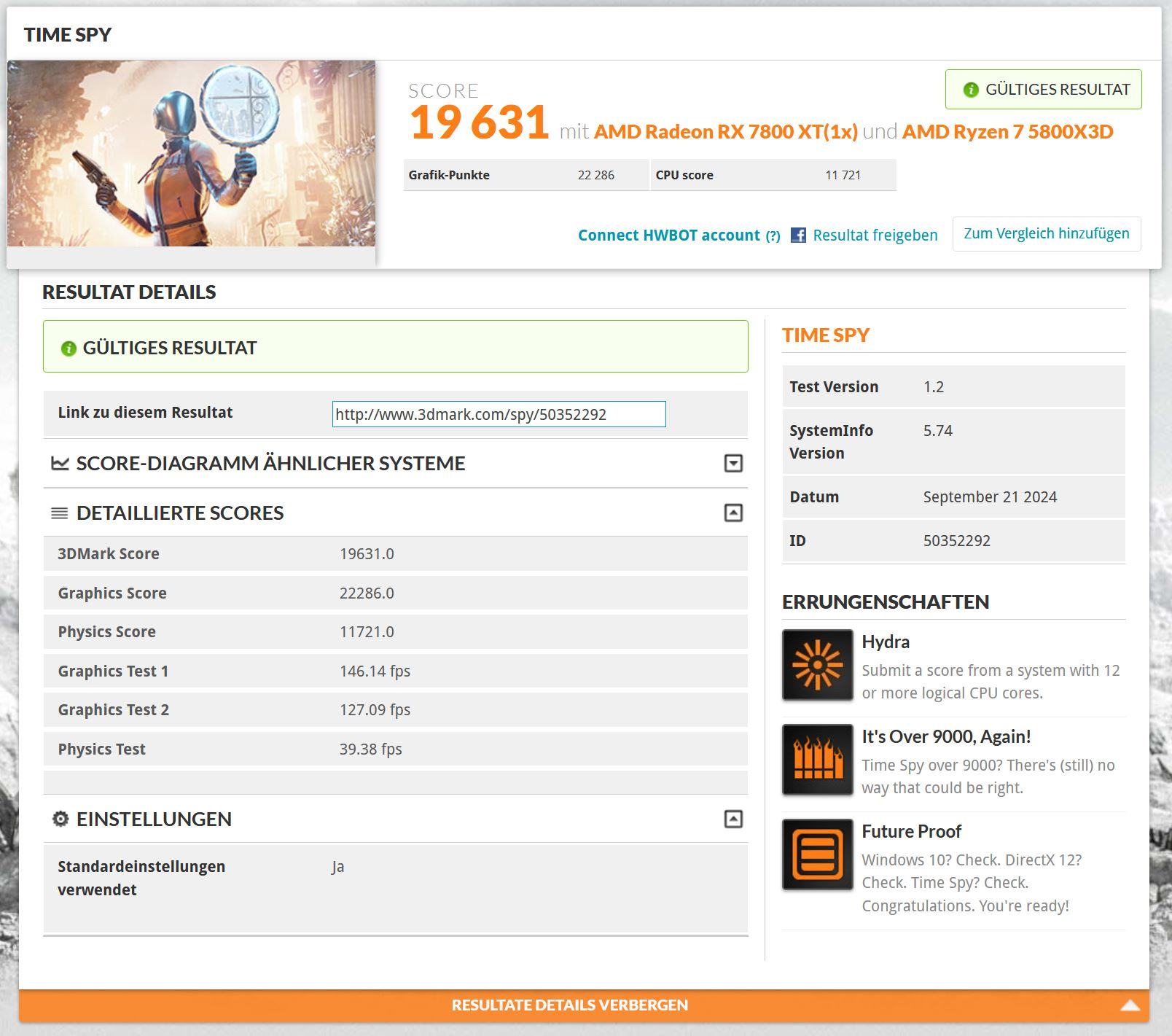The width and height of the screenshot is (1172, 1036).
Task: Click the (?) help link after HWBOT
Action: (x=773, y=235)
